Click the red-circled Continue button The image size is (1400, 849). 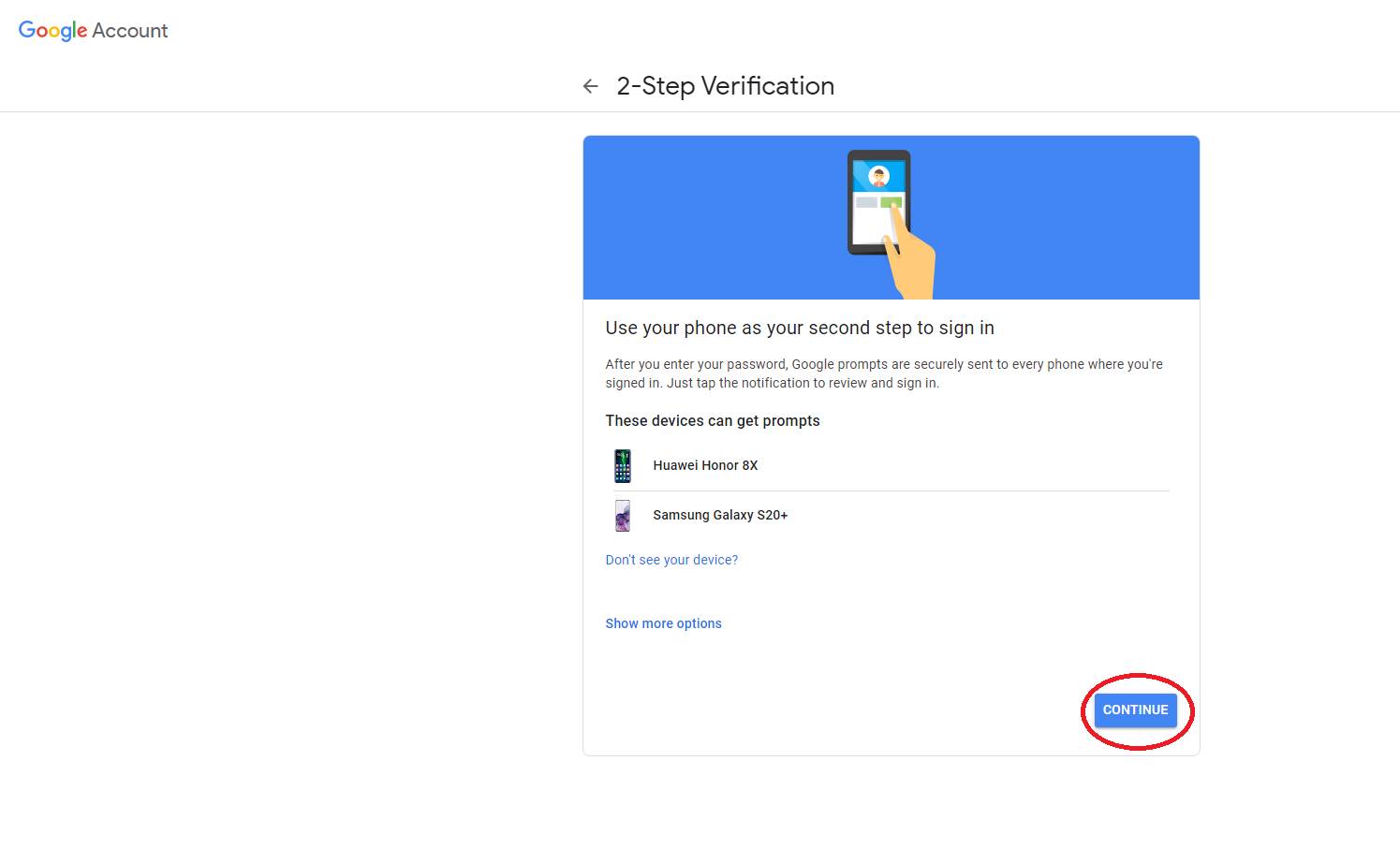click(x=1135, y=710)
